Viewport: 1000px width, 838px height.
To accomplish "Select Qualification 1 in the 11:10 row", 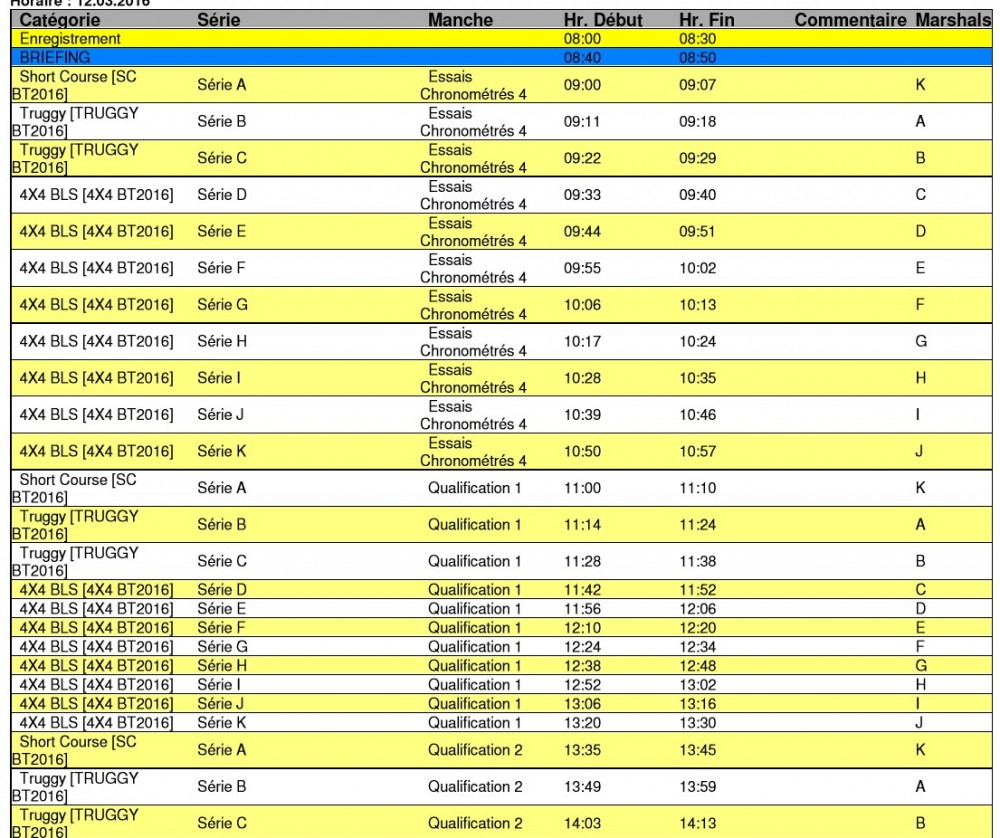I will (474, 488).
